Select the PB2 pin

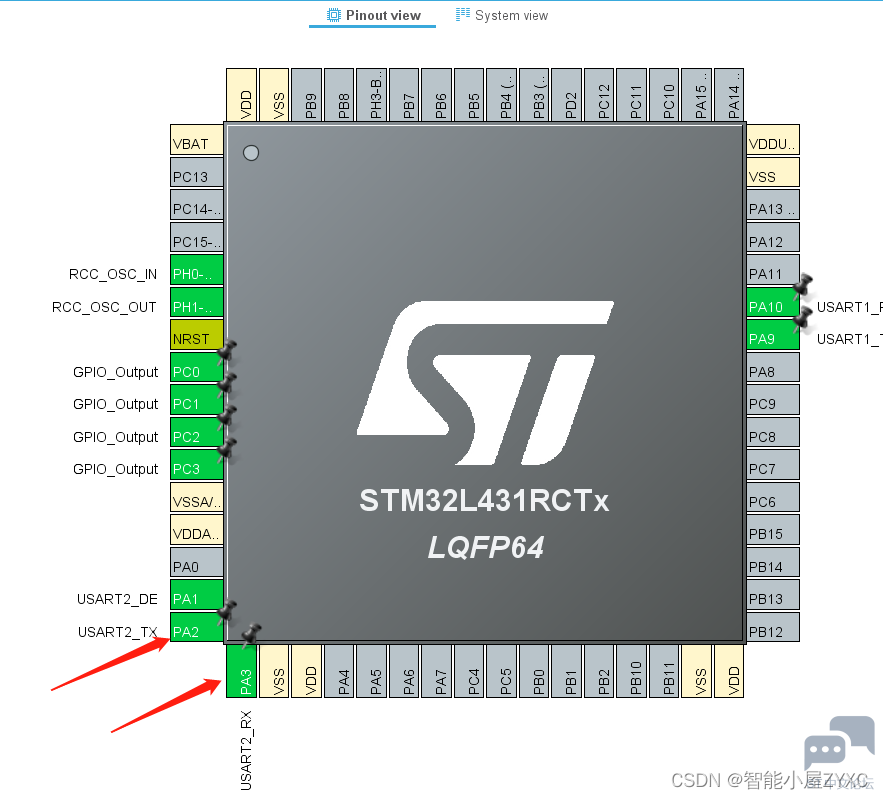[x=599, y=671]
